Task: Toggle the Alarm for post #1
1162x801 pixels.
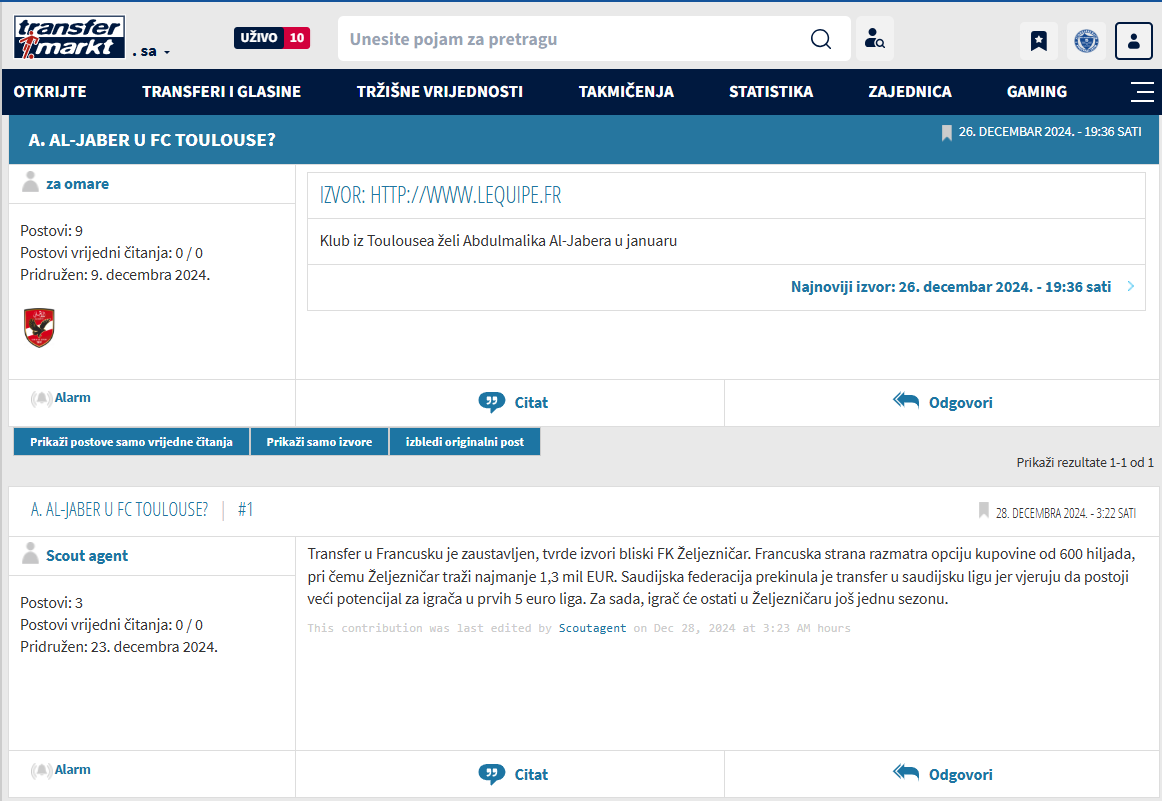Action: coord(61,770)
